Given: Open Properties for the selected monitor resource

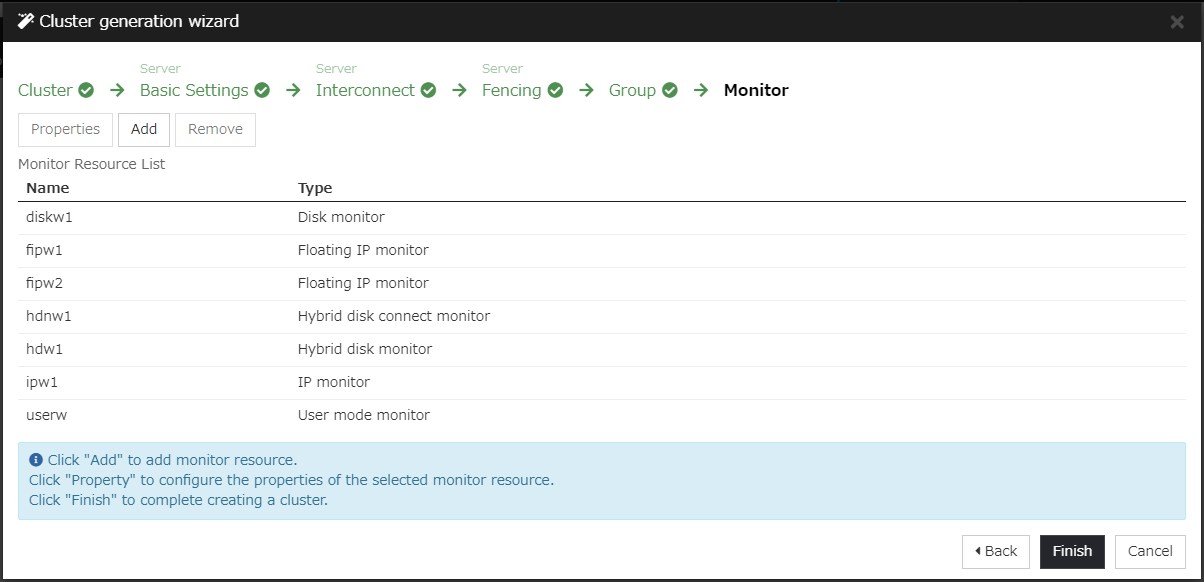Looking at the screenshot, I should coord(64,129).
